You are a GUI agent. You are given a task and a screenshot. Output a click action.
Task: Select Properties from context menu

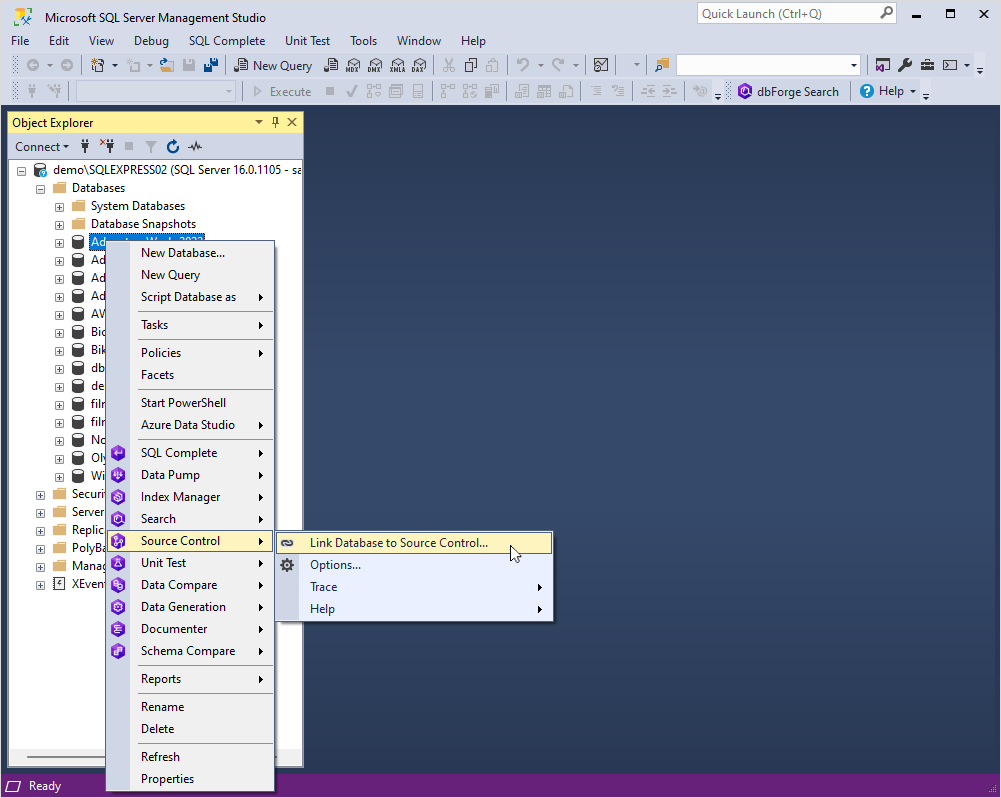(x=190, y=779)
